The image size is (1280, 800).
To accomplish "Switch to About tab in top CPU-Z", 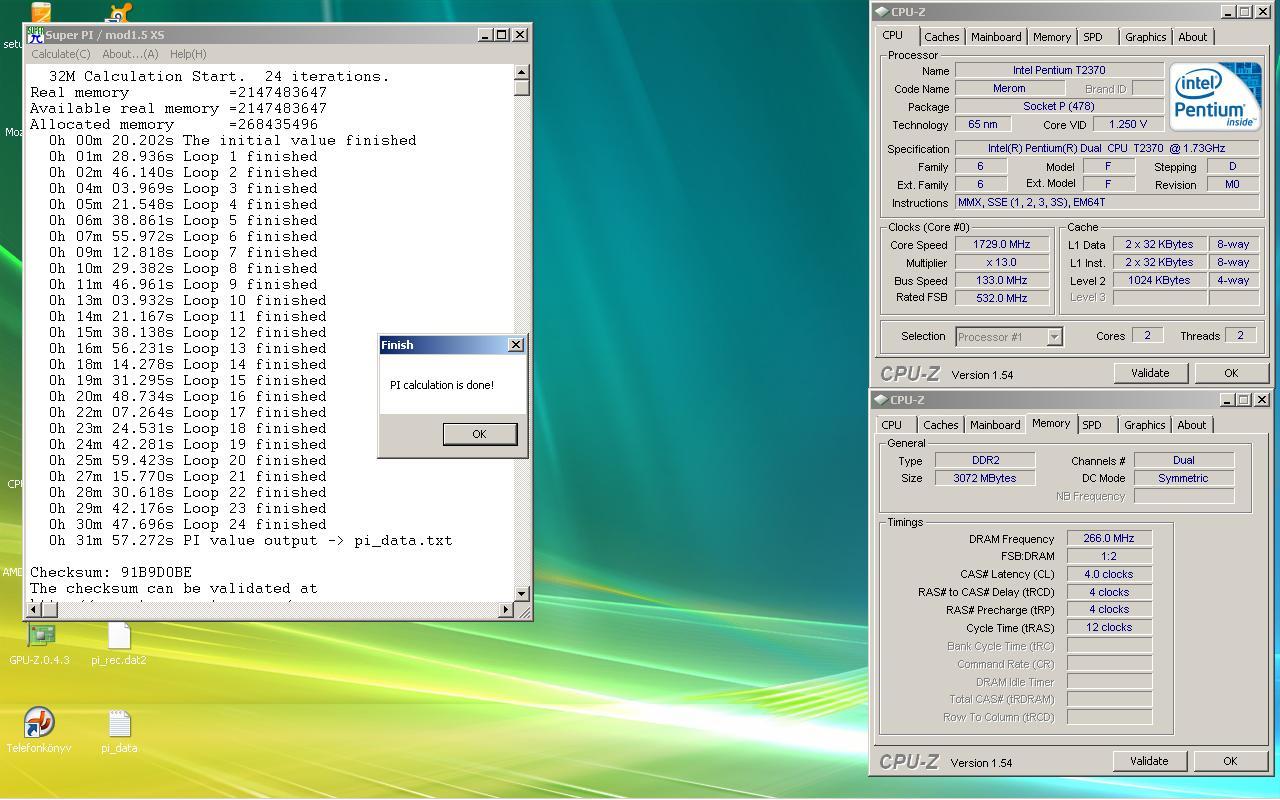I will click(1192, 37).
